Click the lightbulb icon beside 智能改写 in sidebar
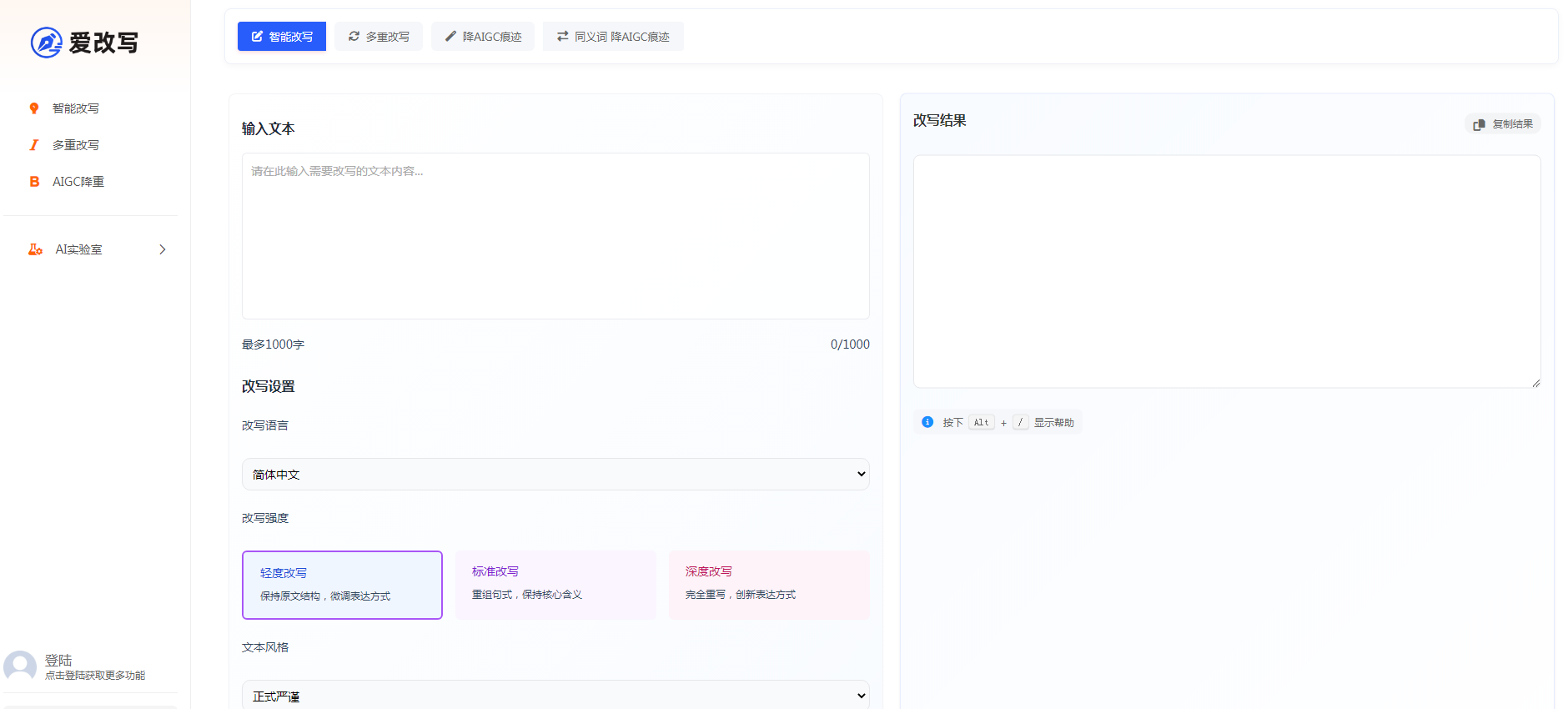 (x=34, y=108)
